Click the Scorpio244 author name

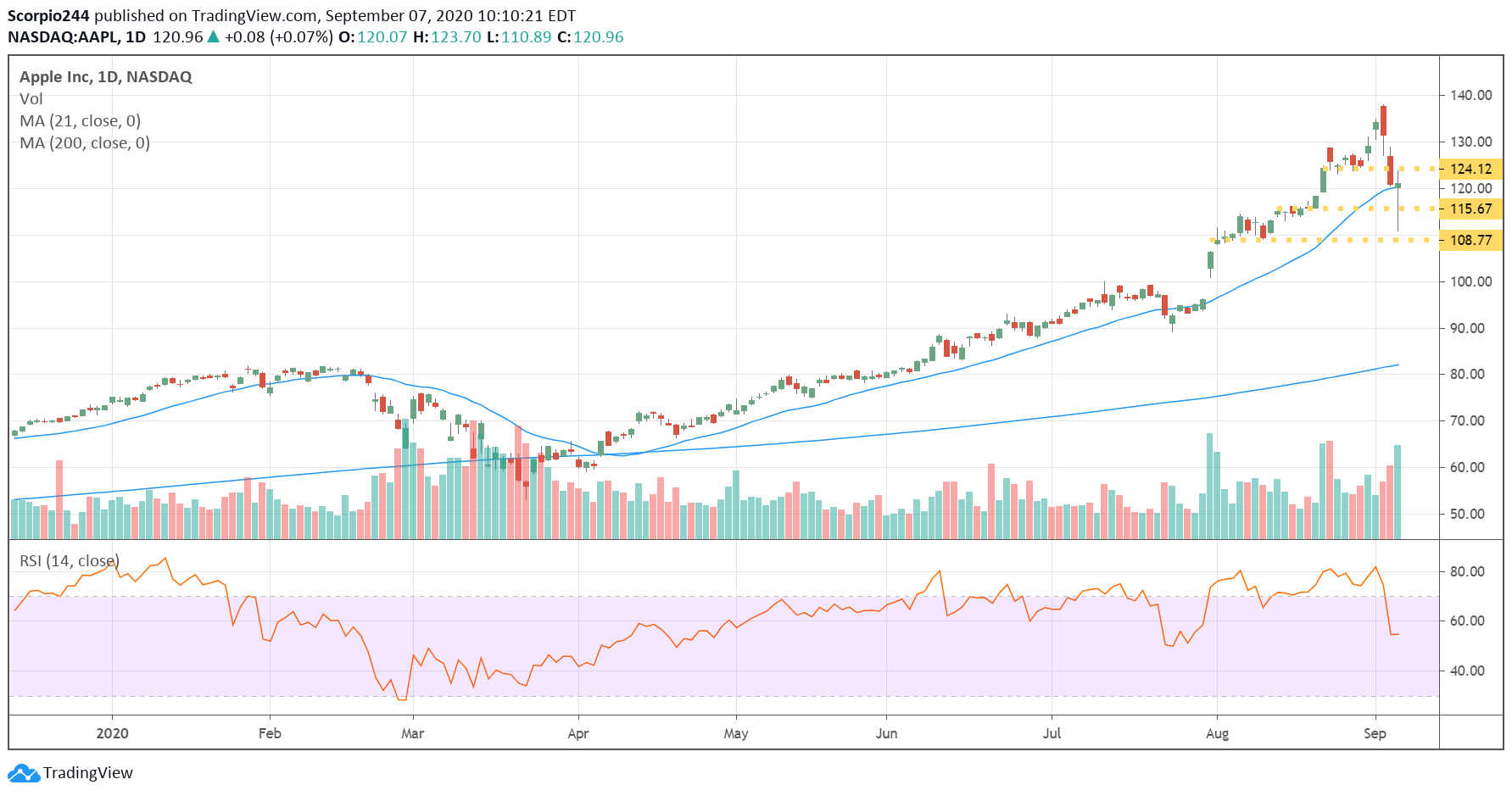[48, 16]
